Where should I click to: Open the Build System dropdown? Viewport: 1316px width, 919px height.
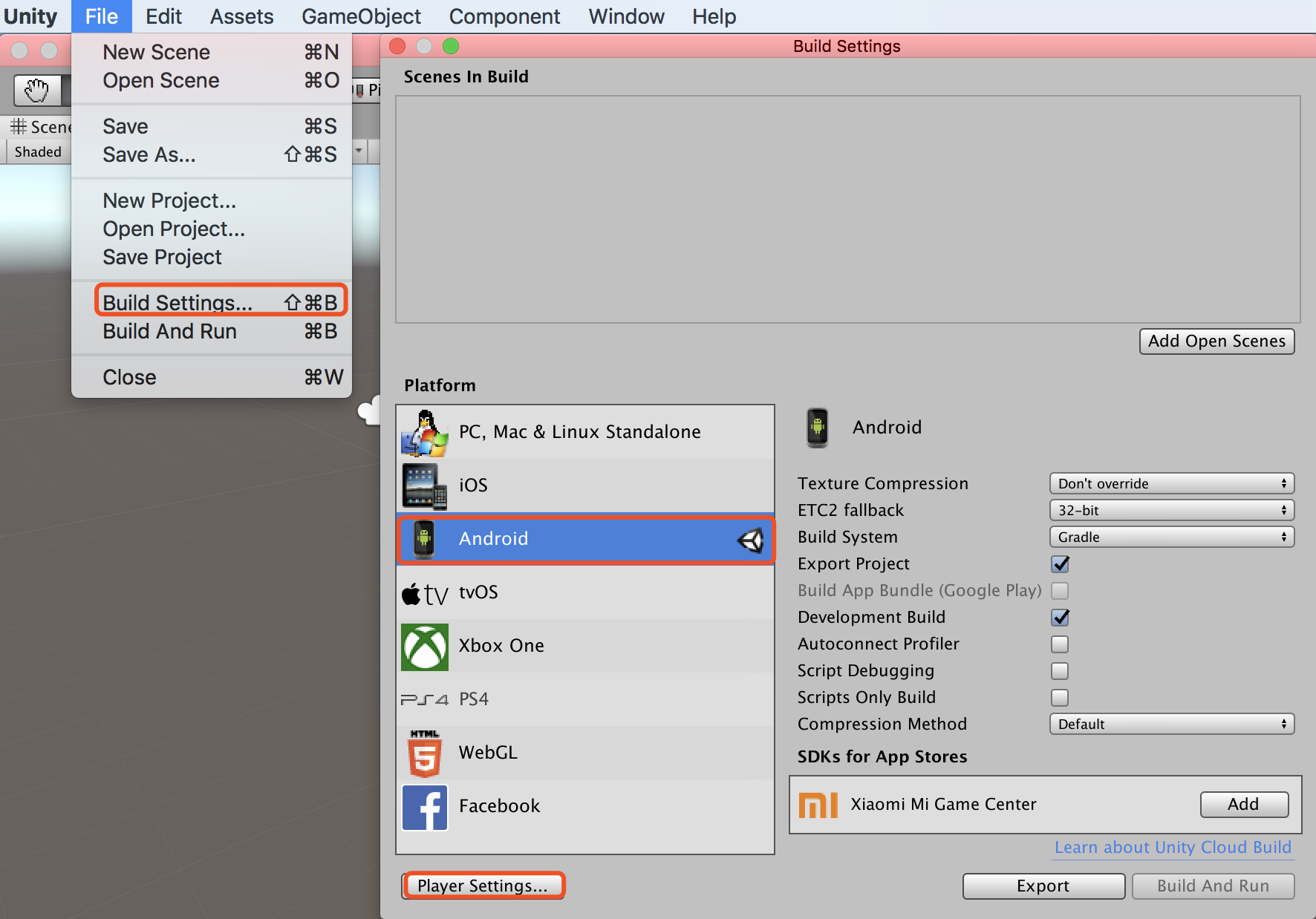(1171, 537)
